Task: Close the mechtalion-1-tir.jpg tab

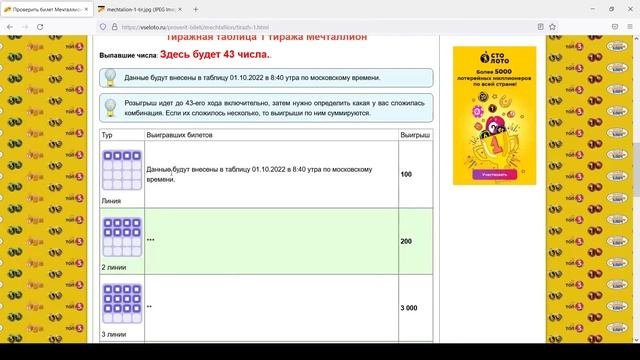Action: click(180, 9)
